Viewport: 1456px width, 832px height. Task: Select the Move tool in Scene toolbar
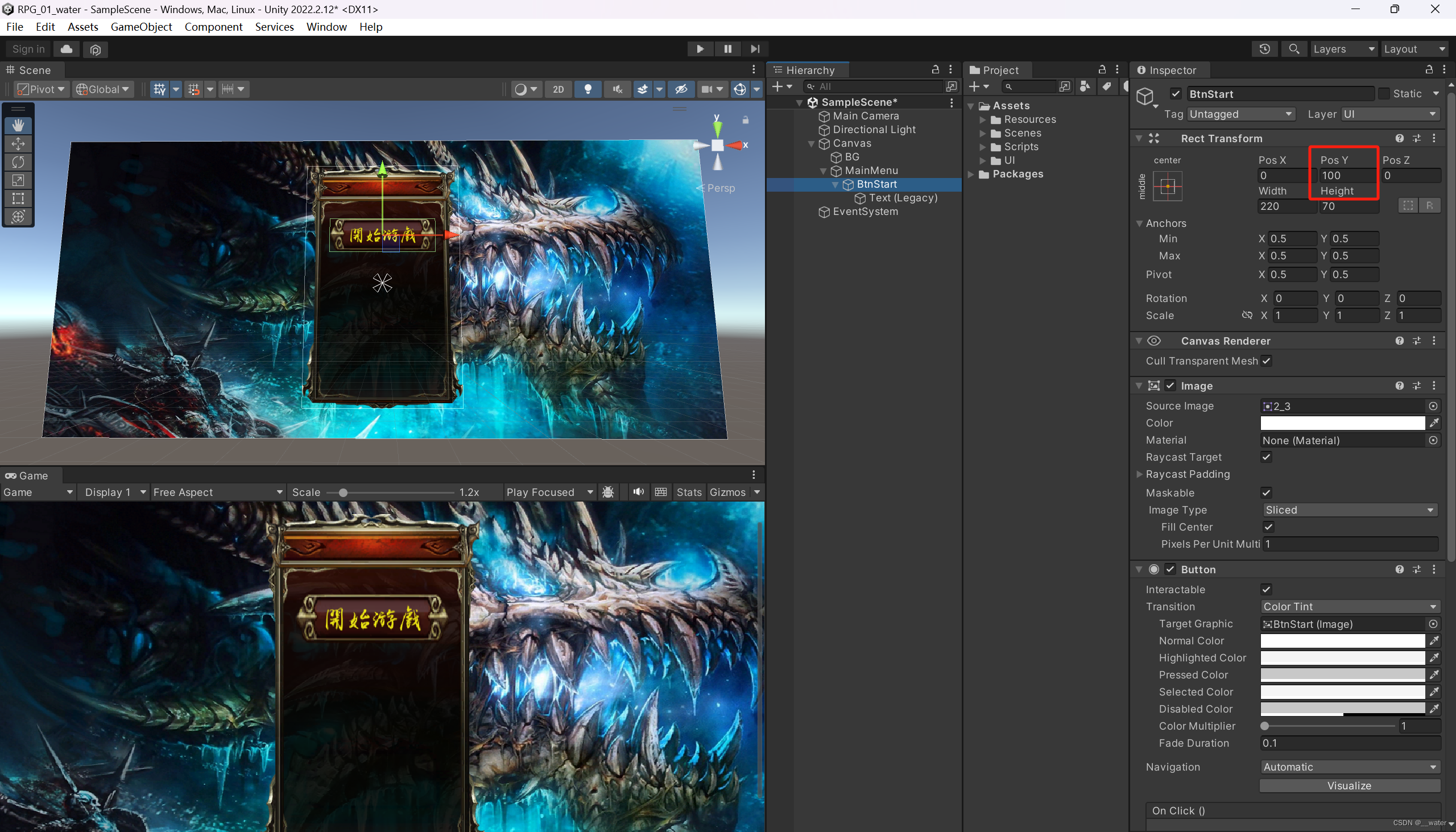coord(18,143)
